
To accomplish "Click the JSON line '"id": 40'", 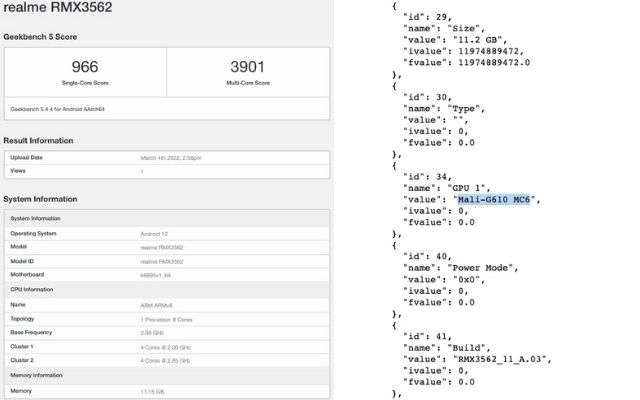I will (x=427, y=256).
